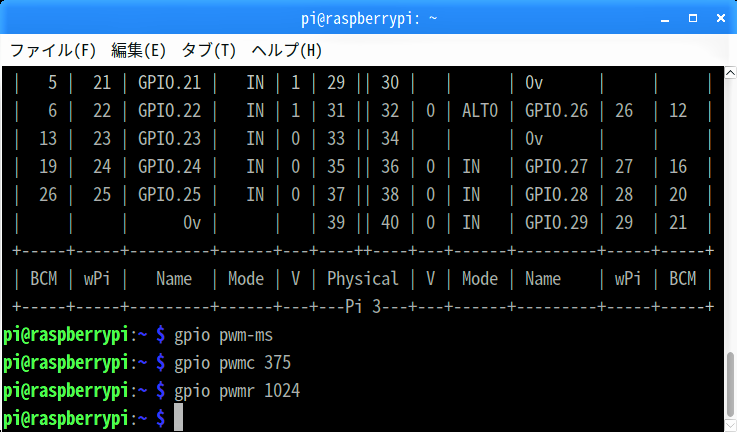Open the タブ(T) menu
The width and height of the screenshot is (737, 432).
(208, 50)
